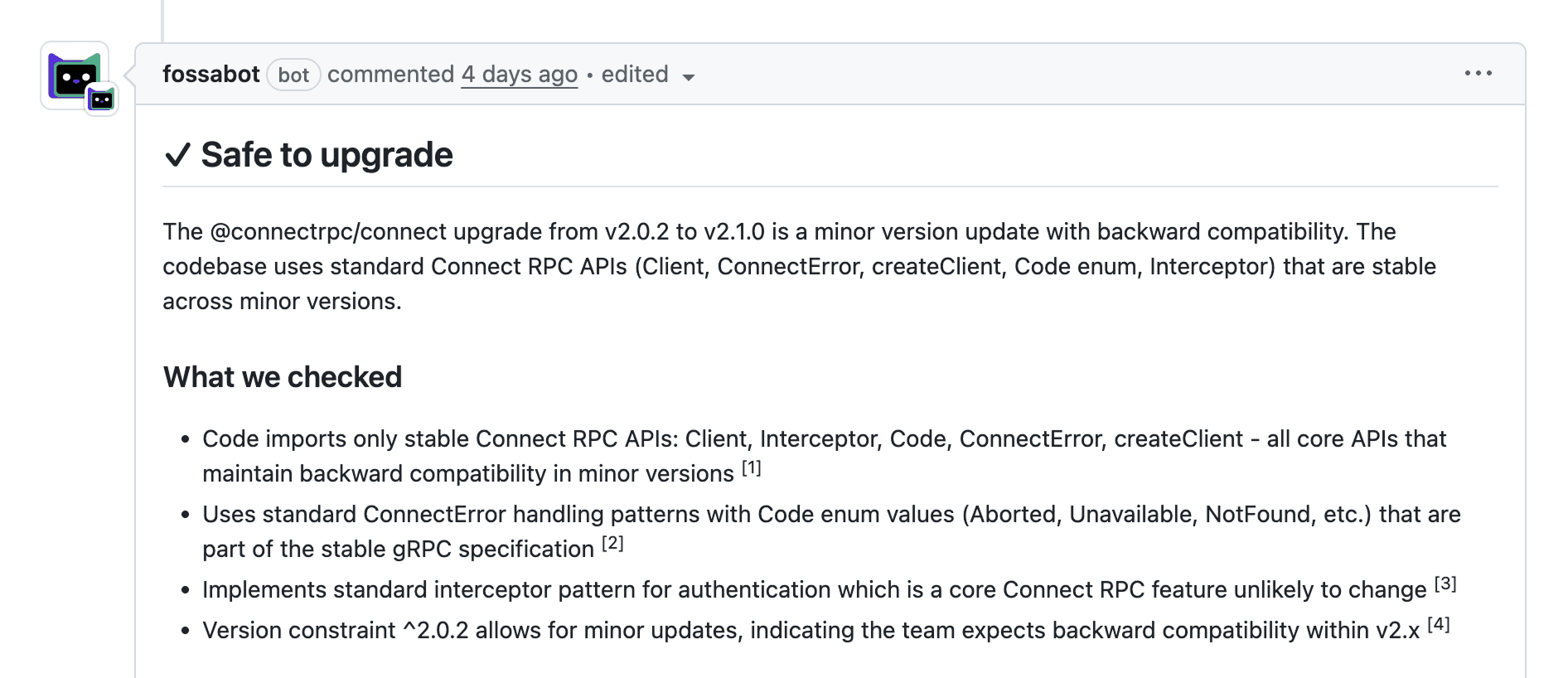This screenshot has height=678, width=1568.
Task: Open the three-dot comment options menu
Action: (1478, 74)
